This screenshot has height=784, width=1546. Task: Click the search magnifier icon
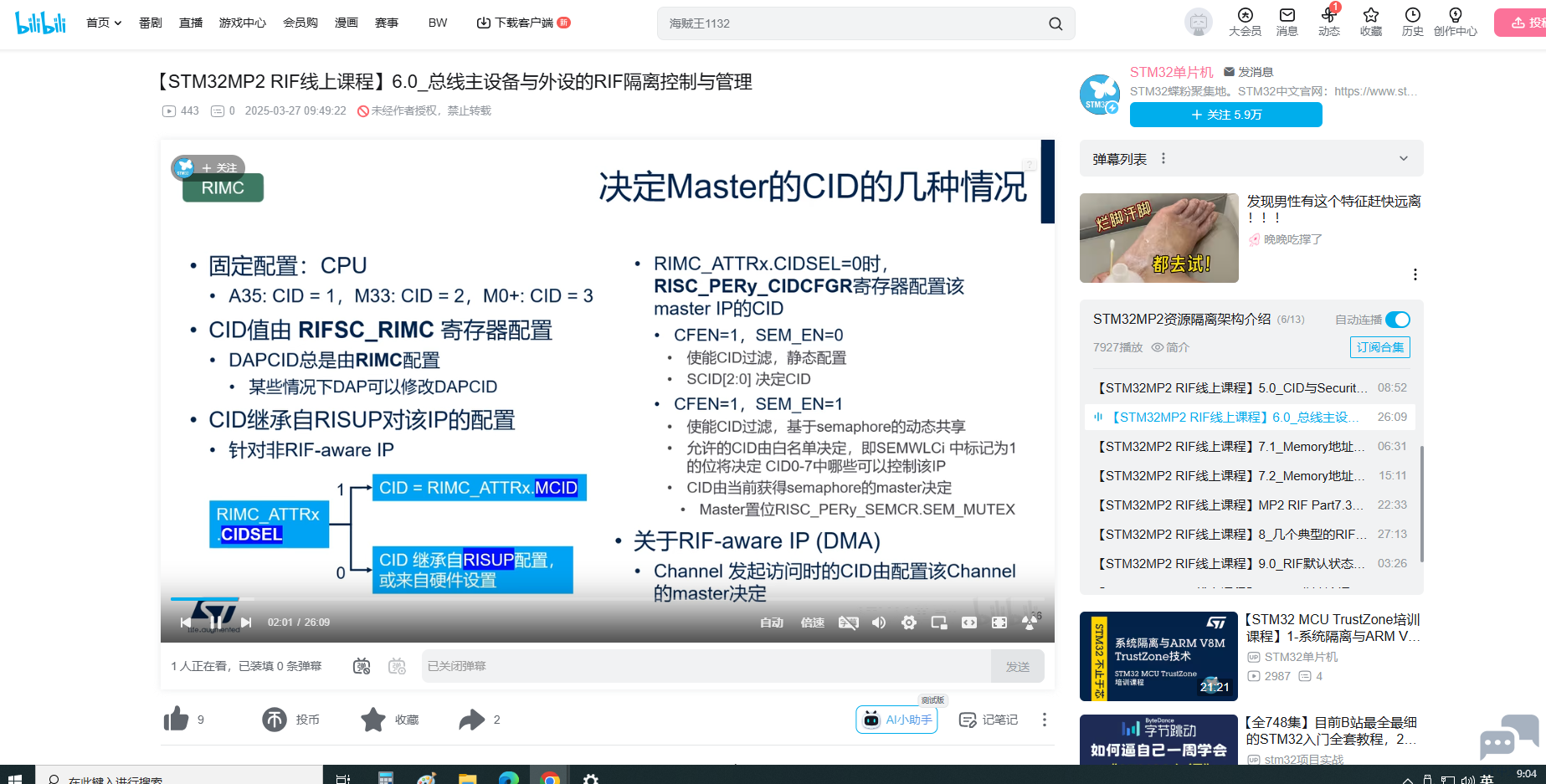tap(1055, 23)
